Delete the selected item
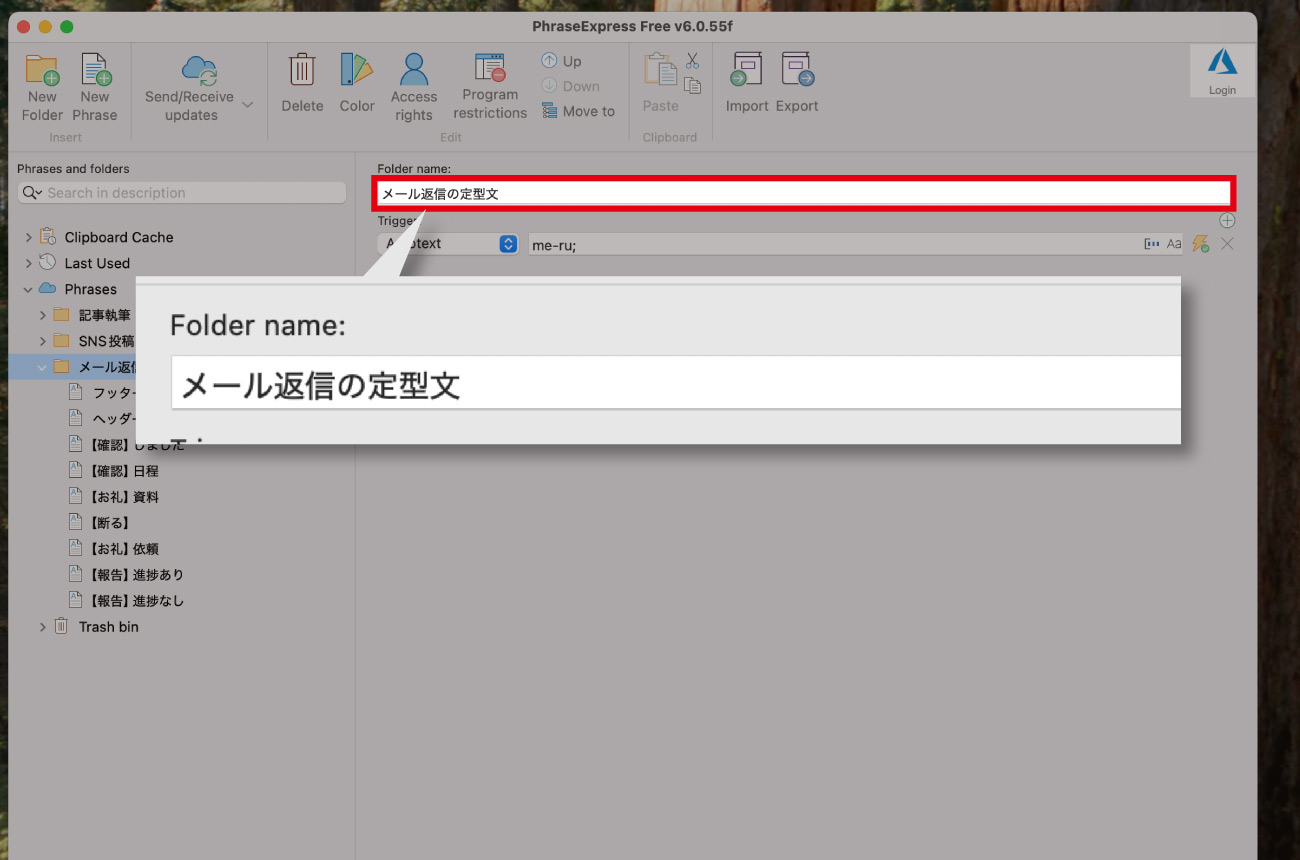 point(302,83)
